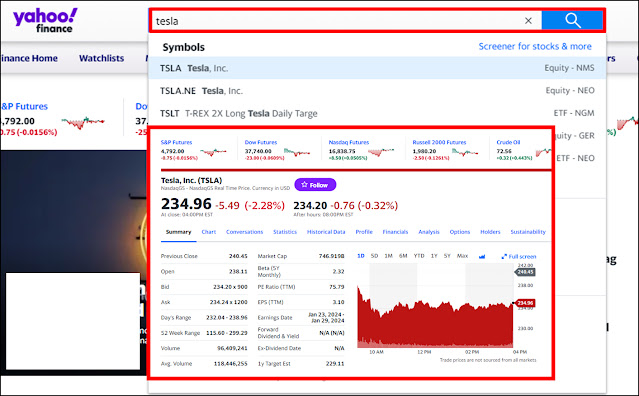Switch to the Conversations tab
Image resolution: width=639 pixels, height=396 pixels.
tap(245, 232)
